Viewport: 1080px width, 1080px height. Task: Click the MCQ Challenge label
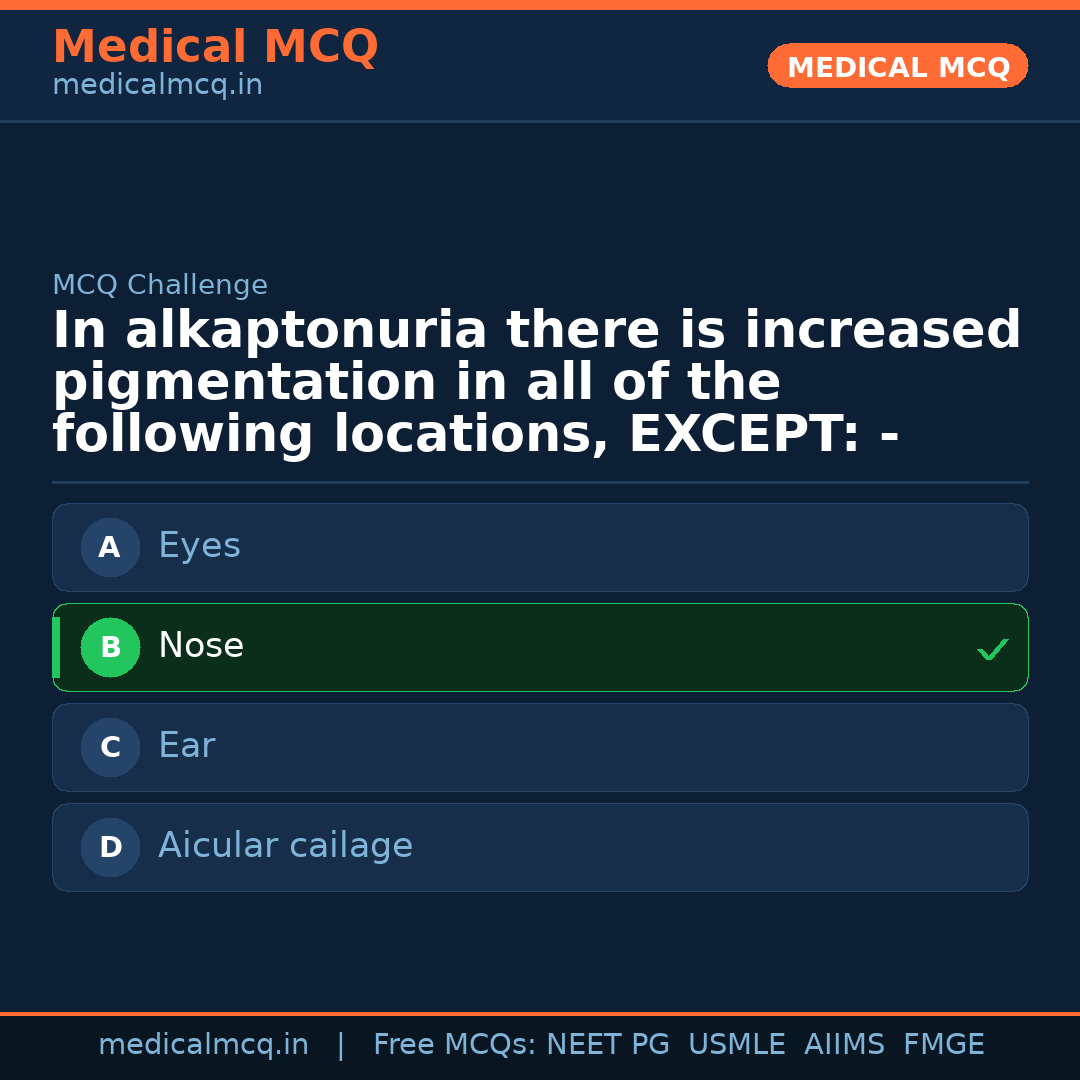coord(160,285)
